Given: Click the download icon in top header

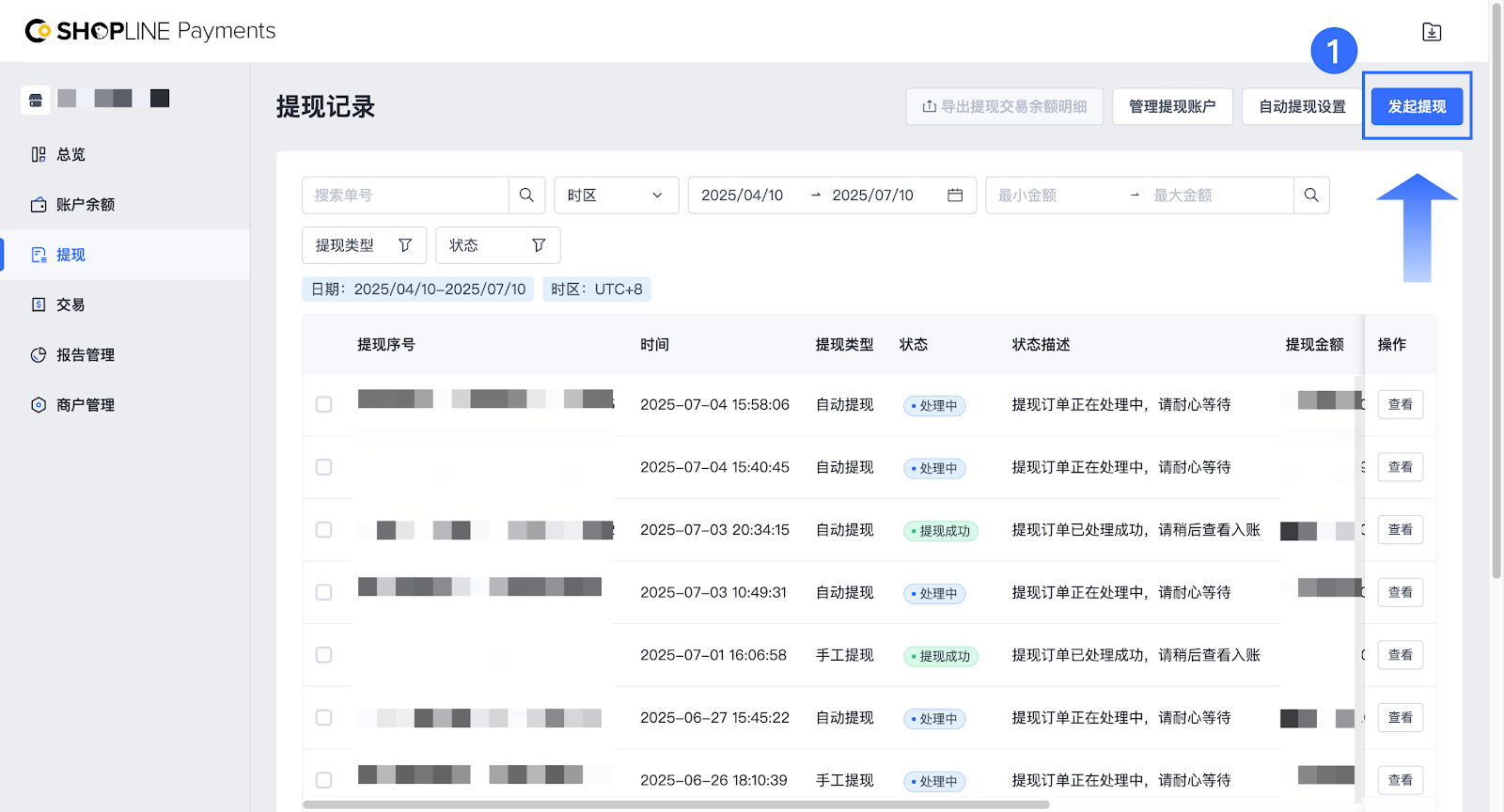Looking at the screenshot, I should (1431, 32).
